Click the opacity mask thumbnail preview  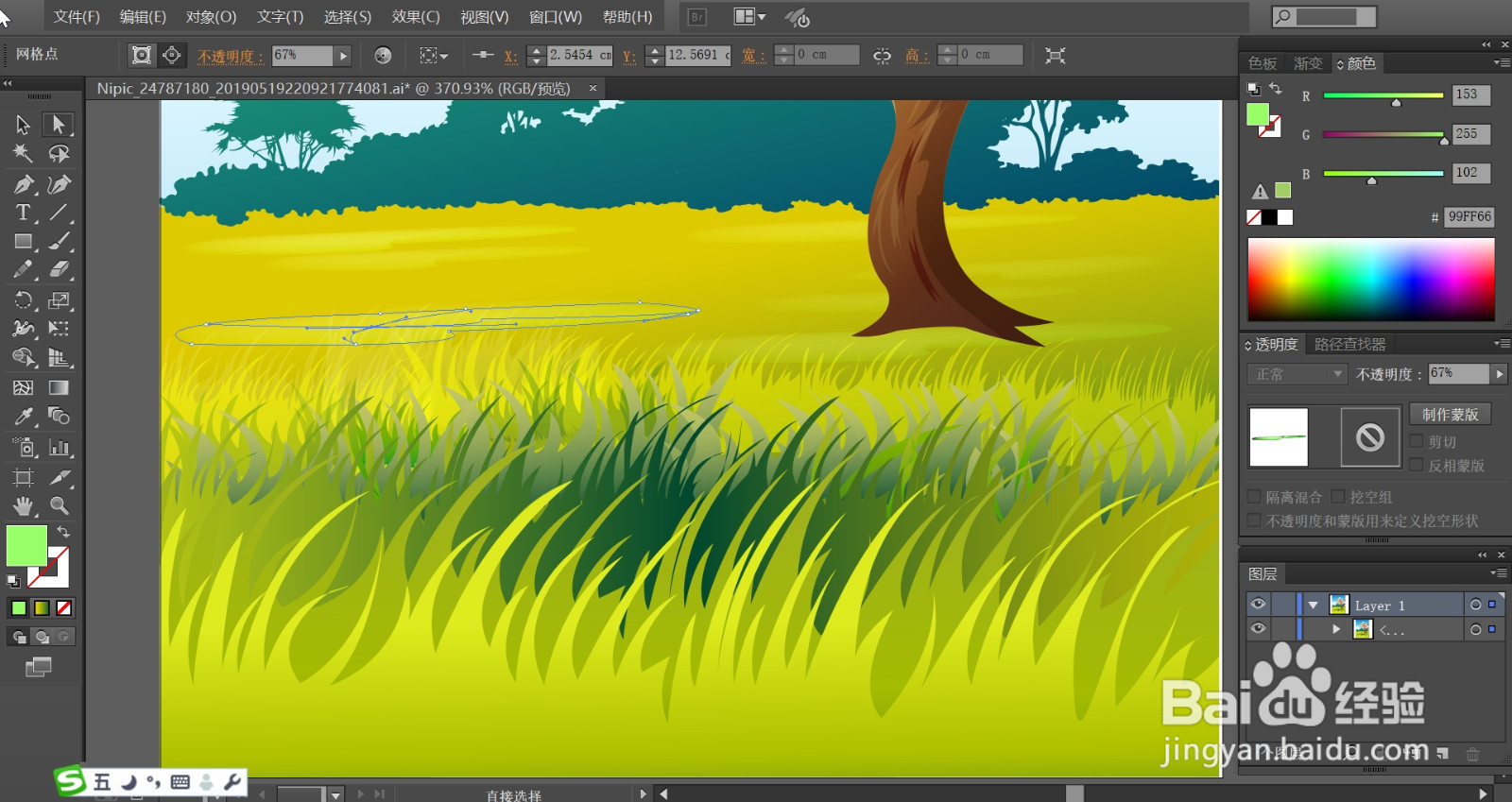click(x=1370, y=437)
